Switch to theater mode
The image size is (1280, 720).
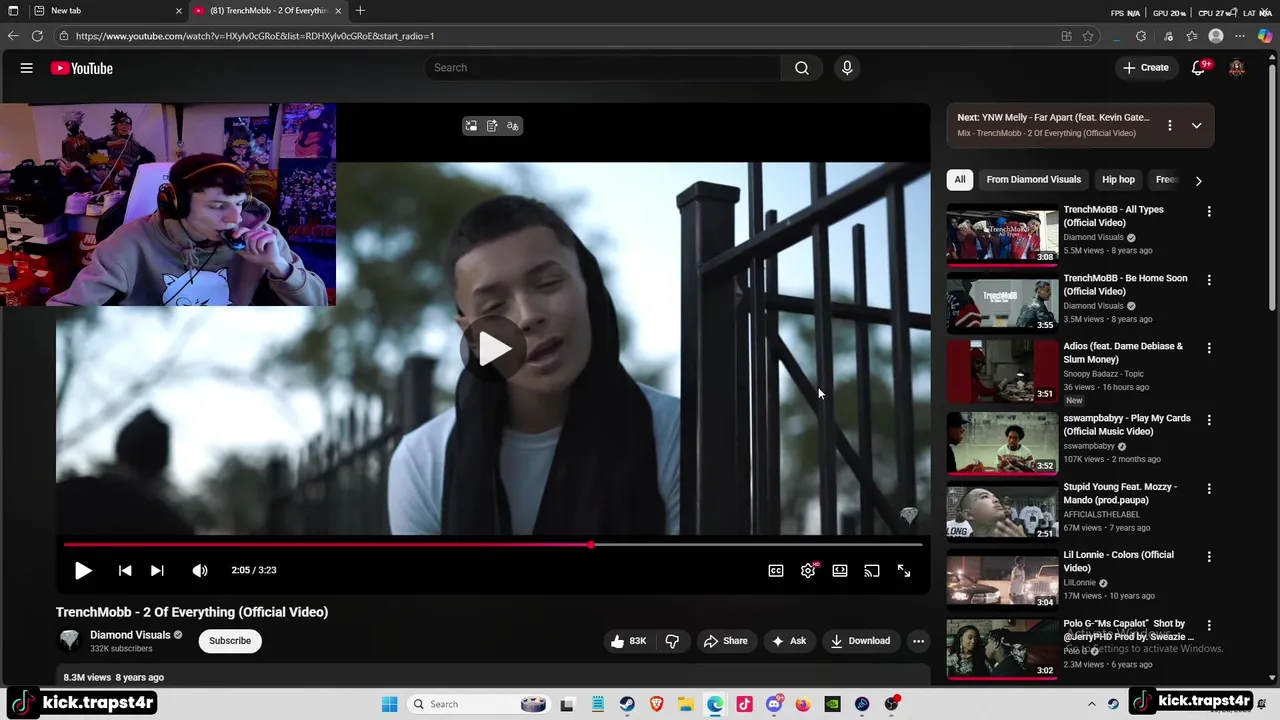tap(840, 570)
